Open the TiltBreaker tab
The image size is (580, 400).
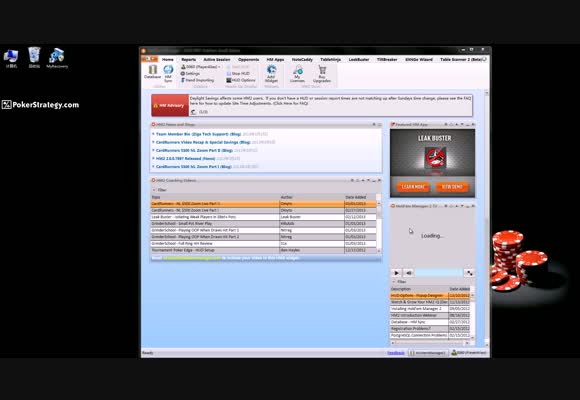387,59
